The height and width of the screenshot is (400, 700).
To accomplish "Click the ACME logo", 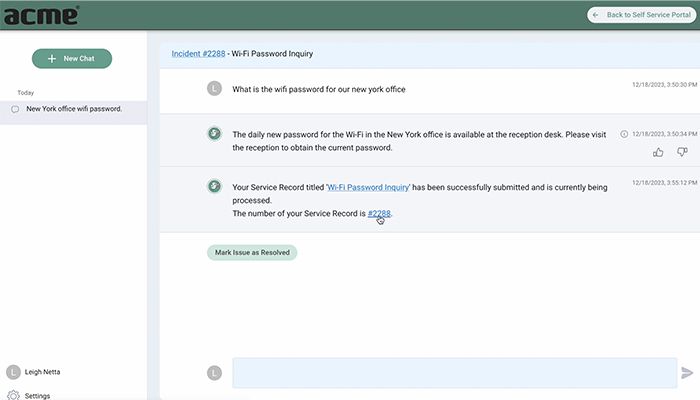I will [x=40, y=15].
